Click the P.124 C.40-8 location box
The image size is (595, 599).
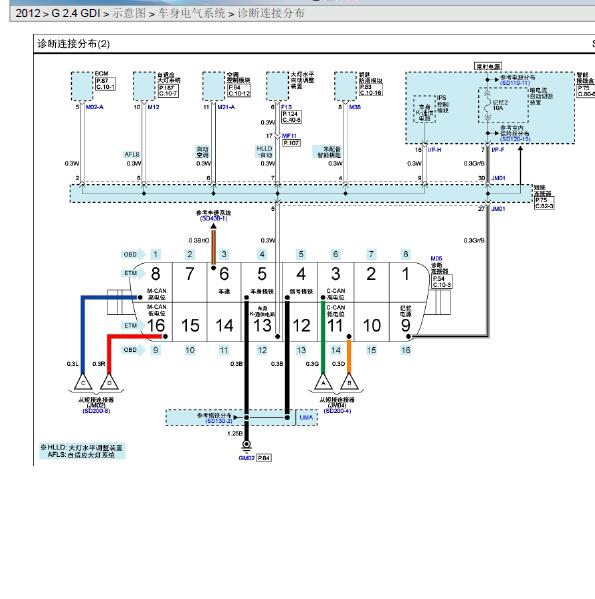[x=291, y=117]
